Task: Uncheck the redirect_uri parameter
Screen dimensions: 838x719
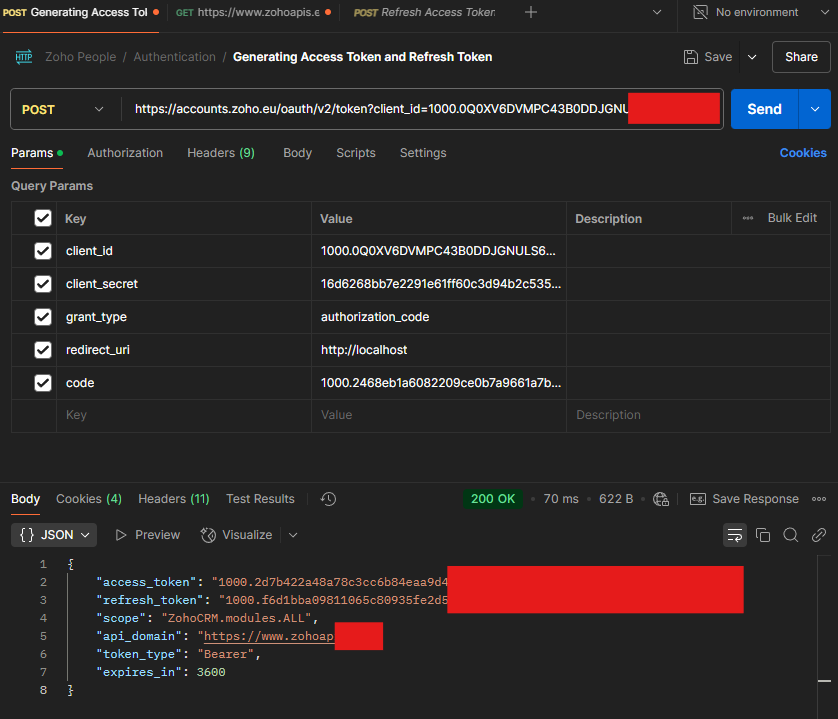Action: (x=43, y=350)
